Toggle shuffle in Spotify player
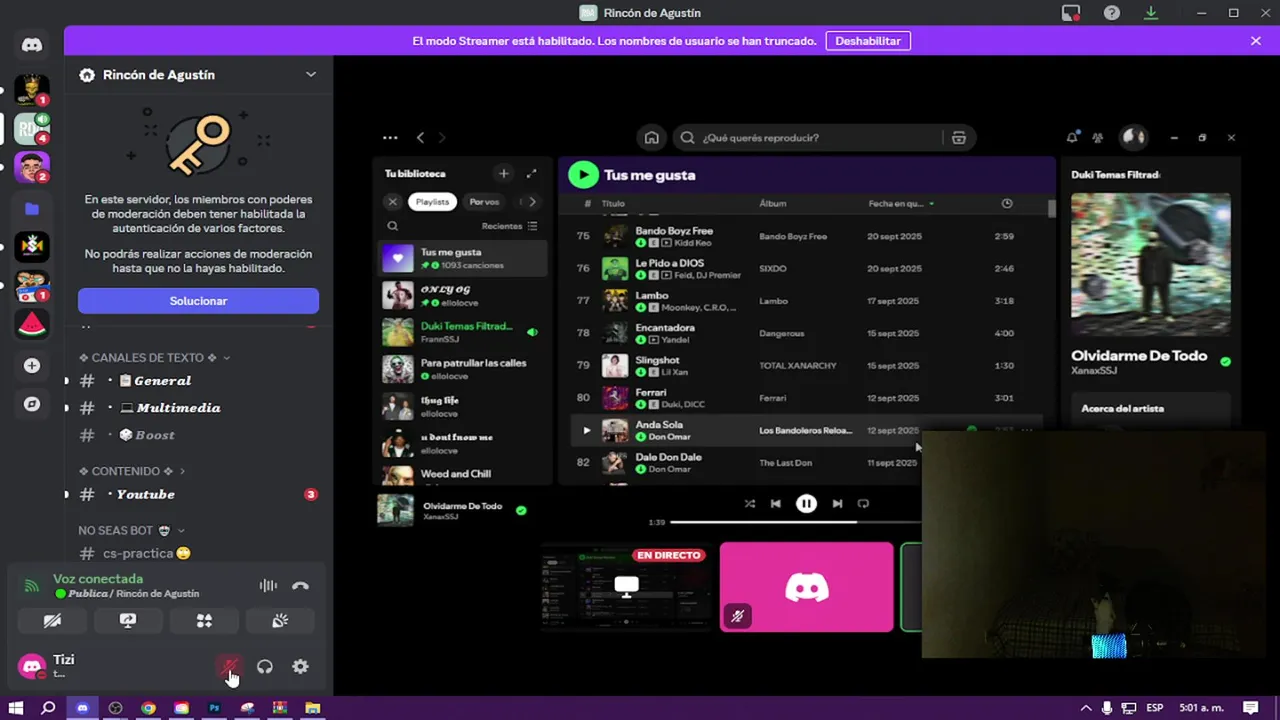The height and width of the screenshot is (720, 1280). coord(750,504)
